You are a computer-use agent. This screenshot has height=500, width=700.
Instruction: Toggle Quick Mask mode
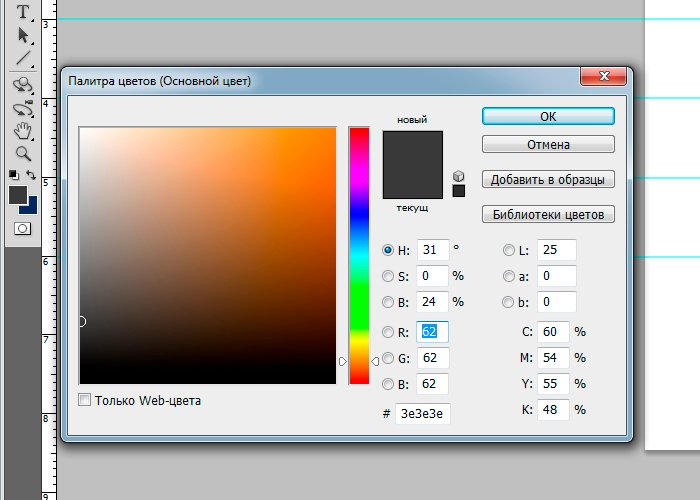(22, 228)
